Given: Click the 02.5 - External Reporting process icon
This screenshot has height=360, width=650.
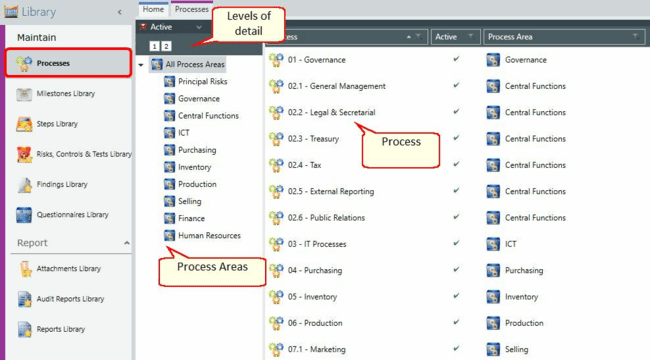Looking at the screenshot, I should [x=276, y=192].
